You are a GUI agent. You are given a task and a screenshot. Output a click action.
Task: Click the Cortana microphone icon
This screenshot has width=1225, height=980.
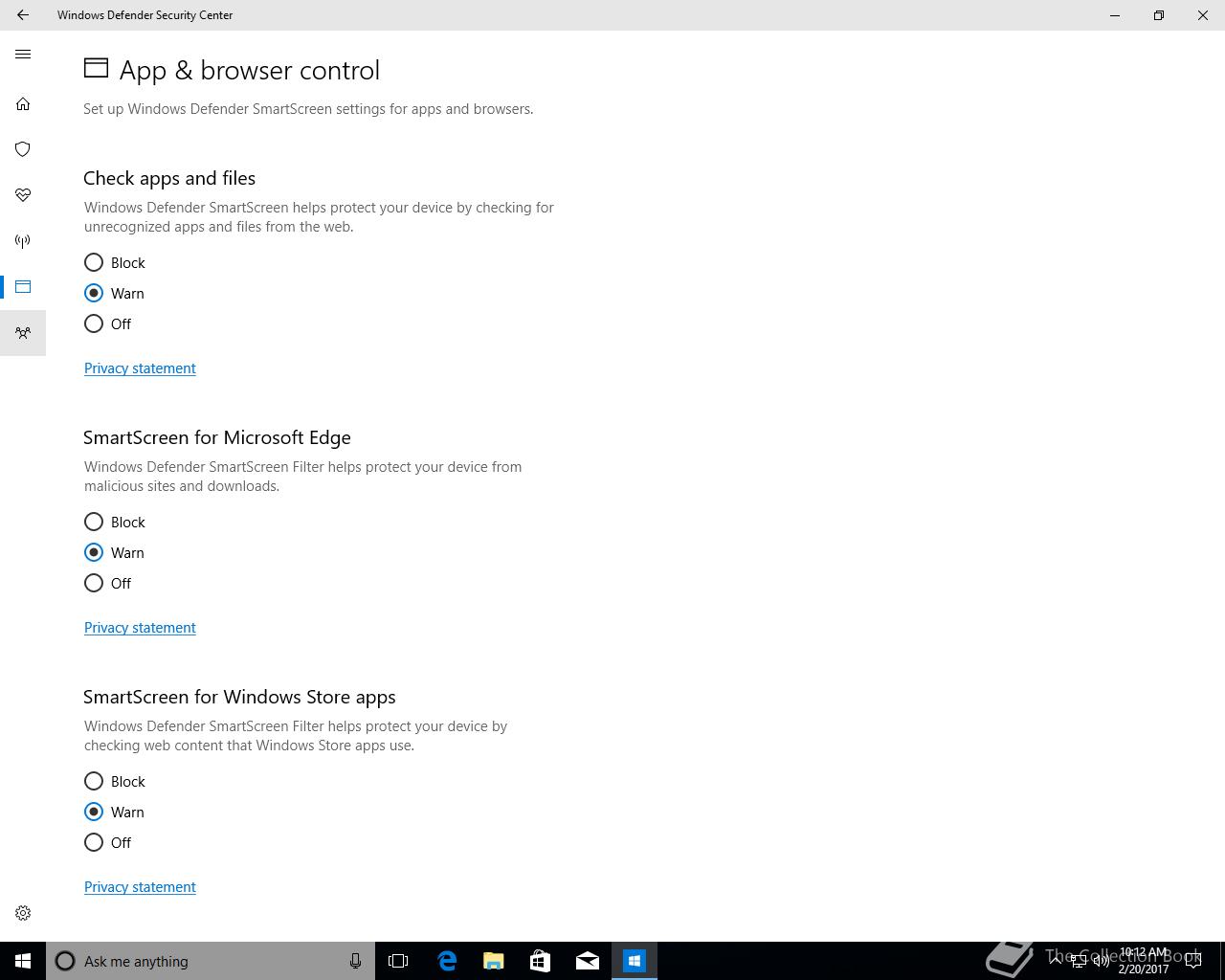pyautogui.click(x=355, y=961)
